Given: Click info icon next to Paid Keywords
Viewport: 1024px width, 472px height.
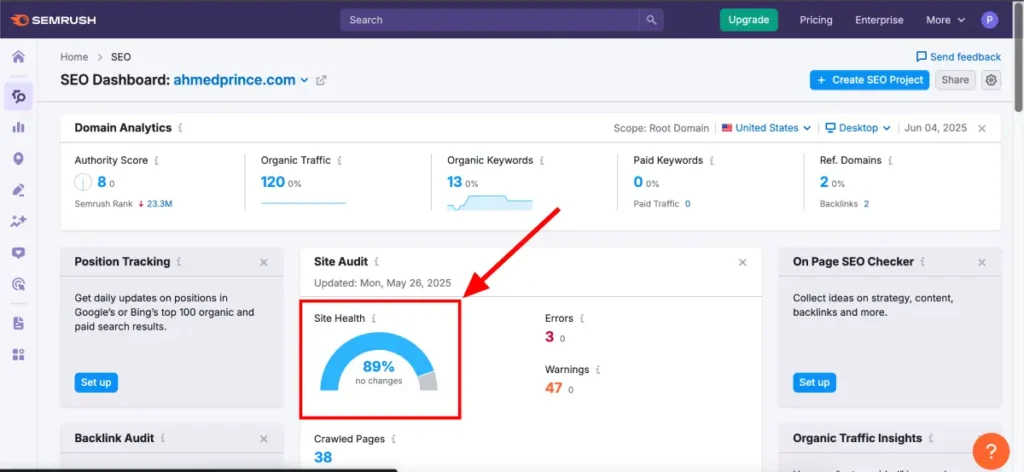Looking at the screenshot, I should point(712,160).
